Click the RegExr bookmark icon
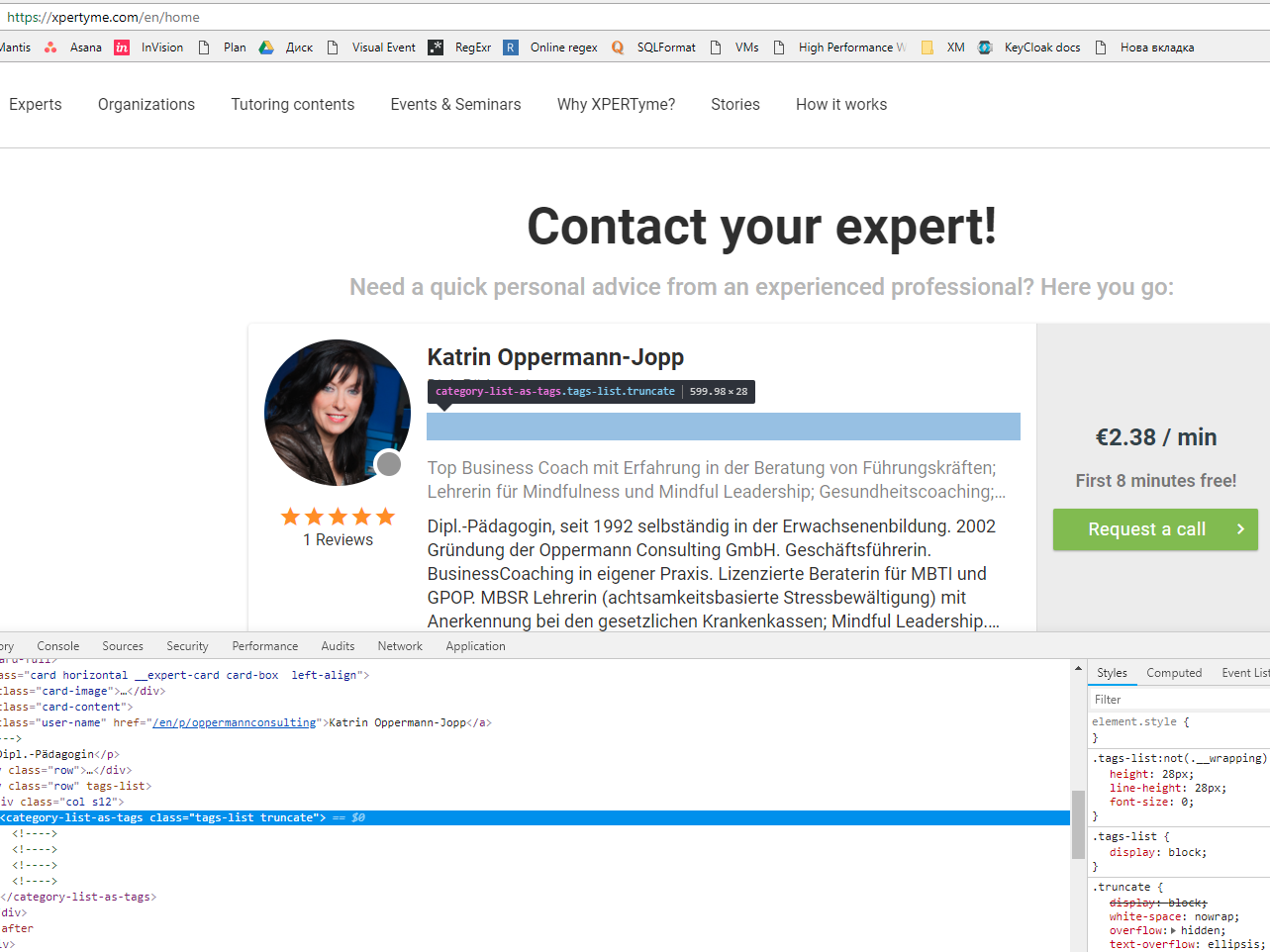The height and width of the screenshot is (952, 1270). [x=436, y=48]
